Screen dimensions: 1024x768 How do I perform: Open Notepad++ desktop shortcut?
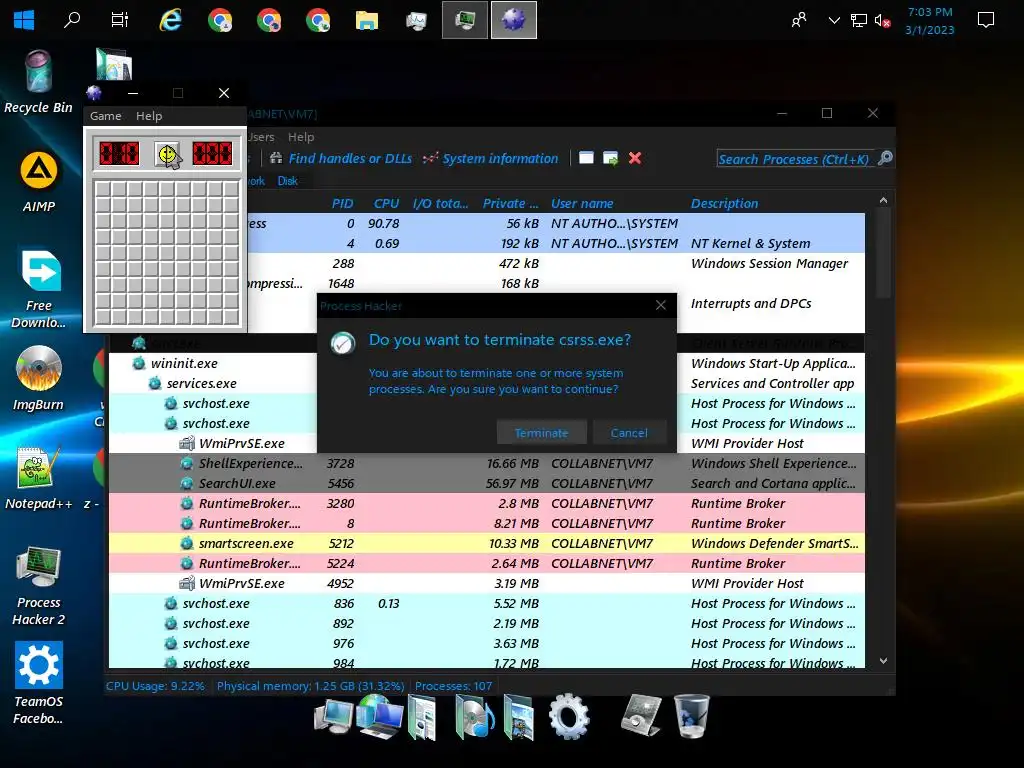(39, 478)
